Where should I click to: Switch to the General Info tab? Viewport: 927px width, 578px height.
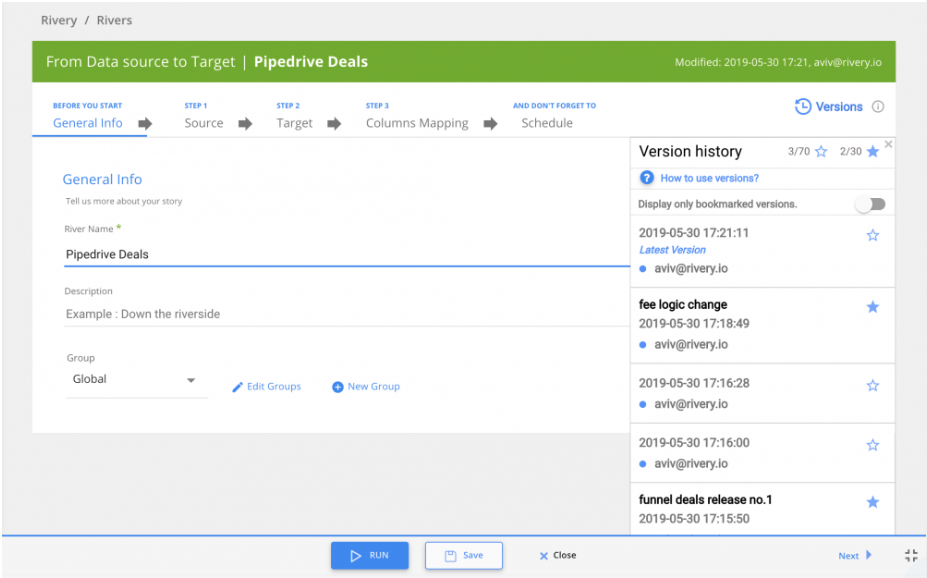click(87, 123)
